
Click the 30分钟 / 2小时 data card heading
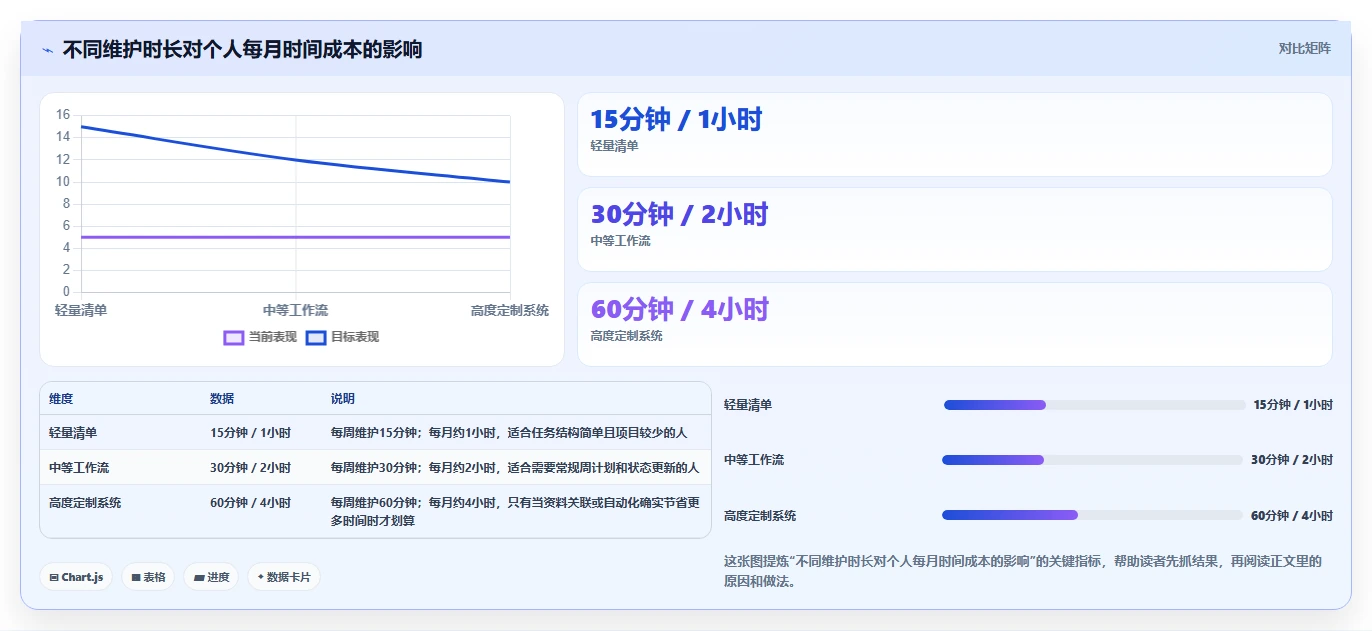[679, 215]
